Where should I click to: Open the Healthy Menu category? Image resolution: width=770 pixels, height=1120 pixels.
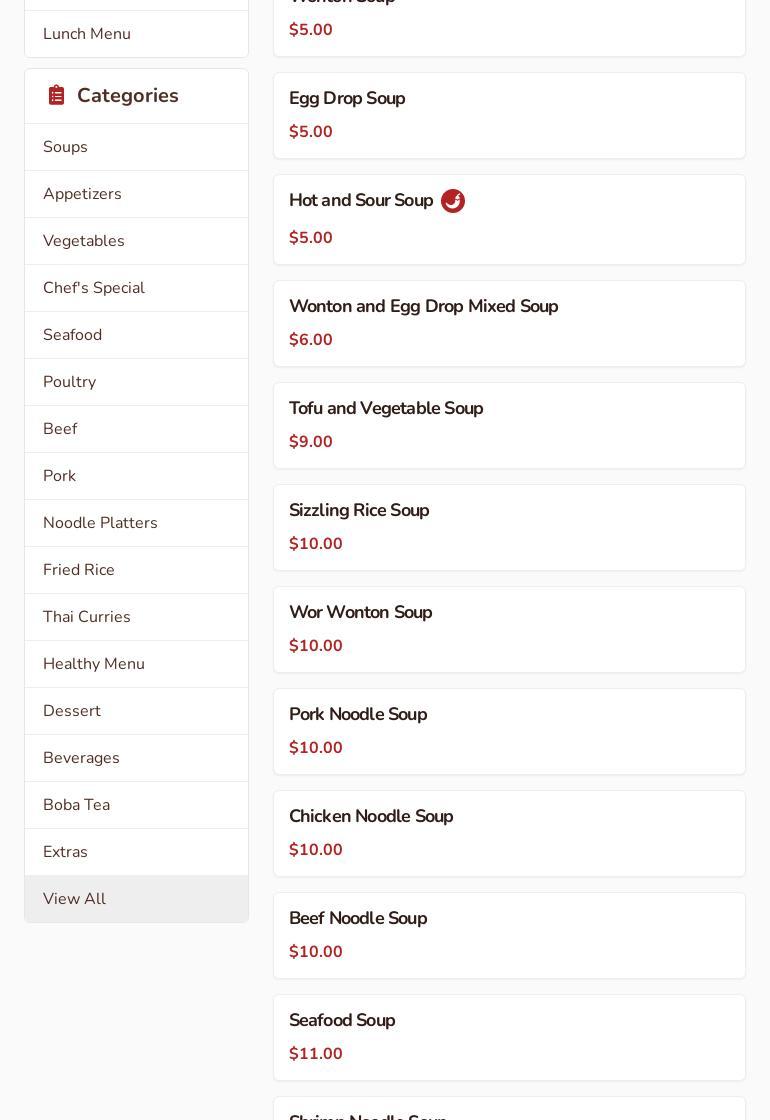pyautogui.click(x=94, y=664)
